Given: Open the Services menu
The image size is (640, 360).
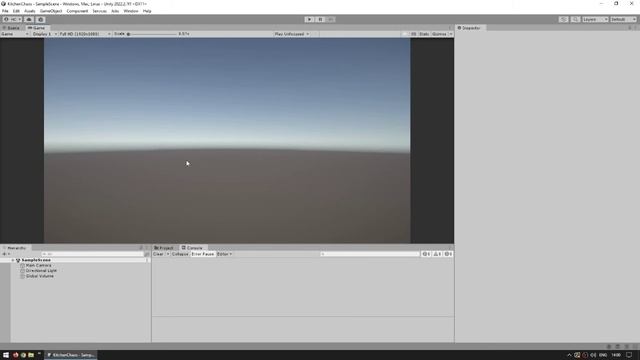Looking at the screenshot, I should point(99,11).
